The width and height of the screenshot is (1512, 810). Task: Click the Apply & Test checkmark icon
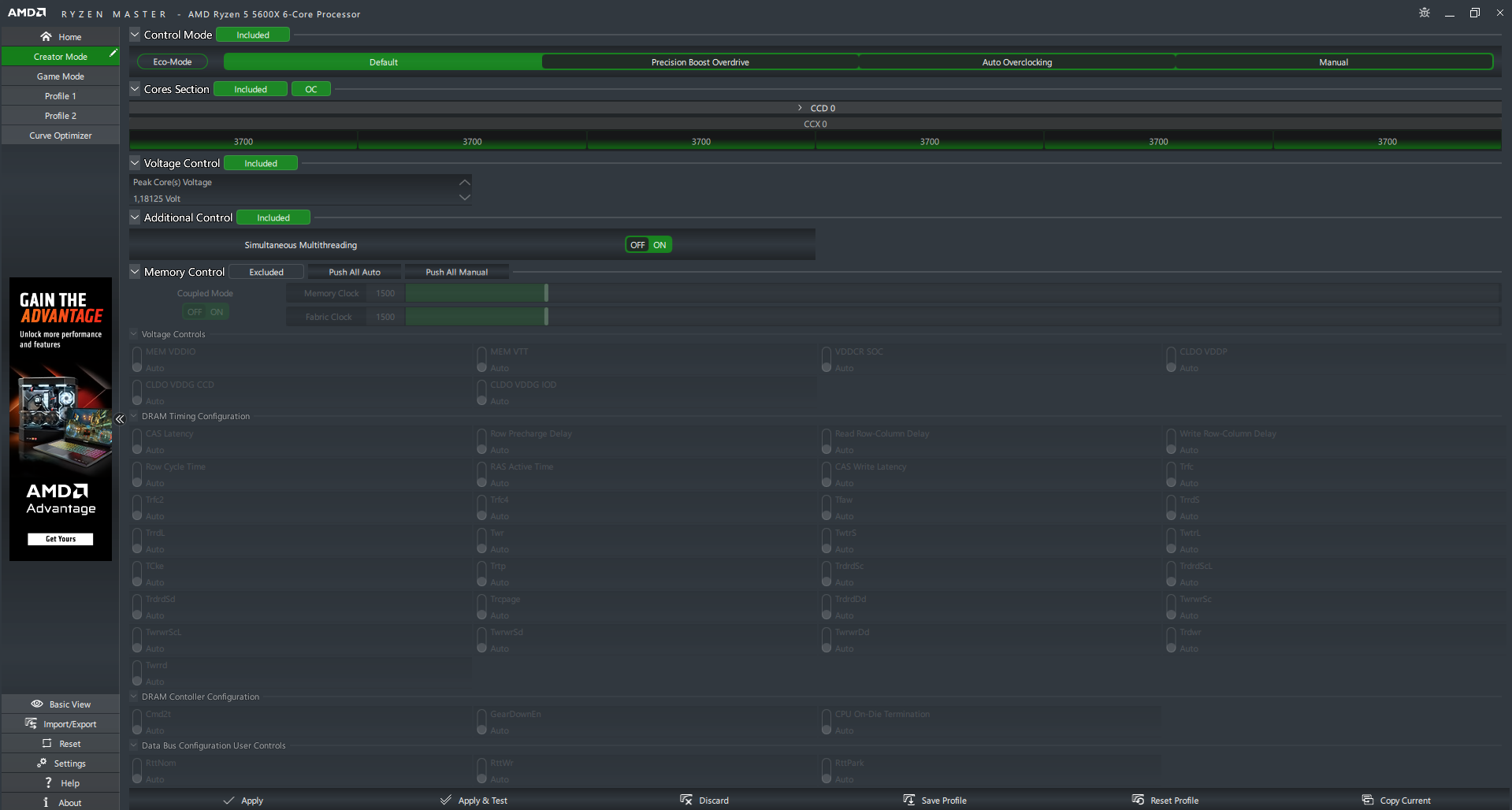pos(446,800)
